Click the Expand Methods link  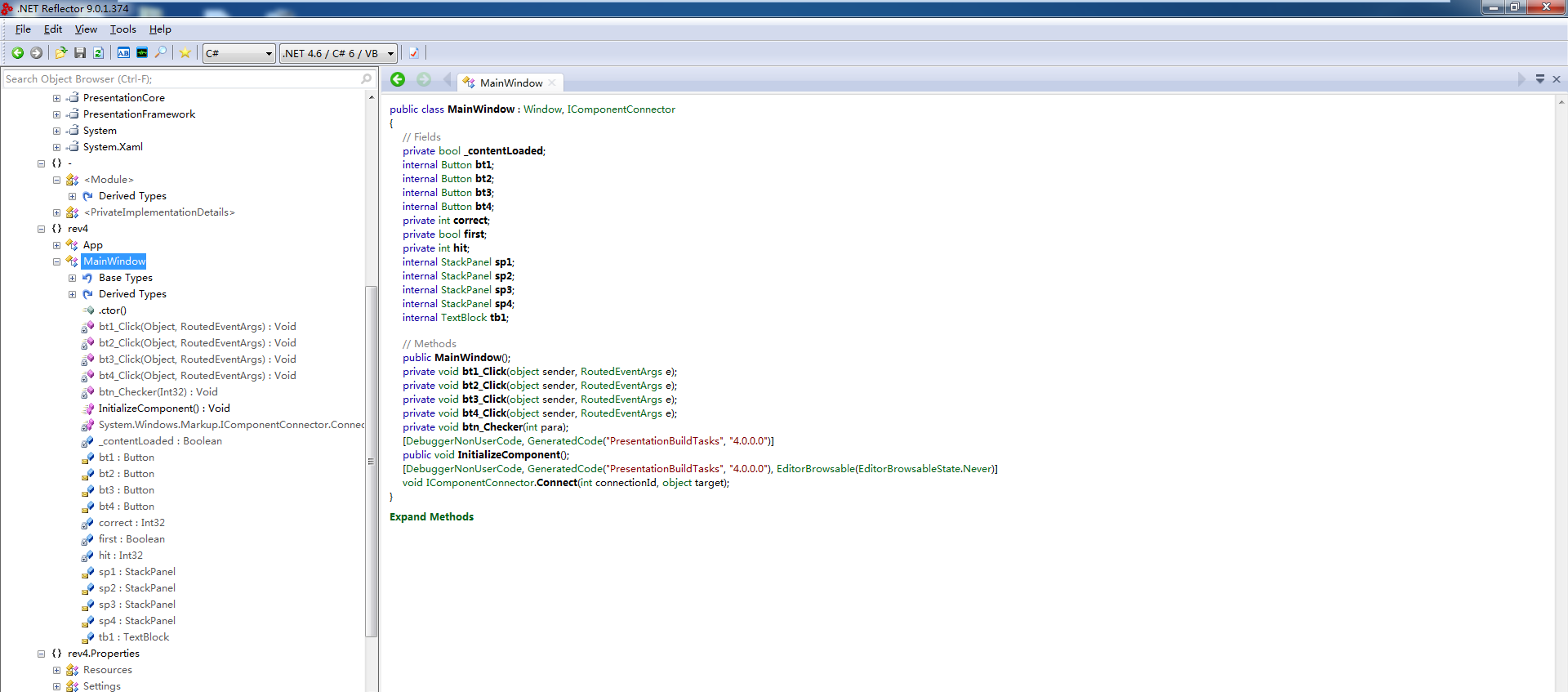tap(431, 517)
